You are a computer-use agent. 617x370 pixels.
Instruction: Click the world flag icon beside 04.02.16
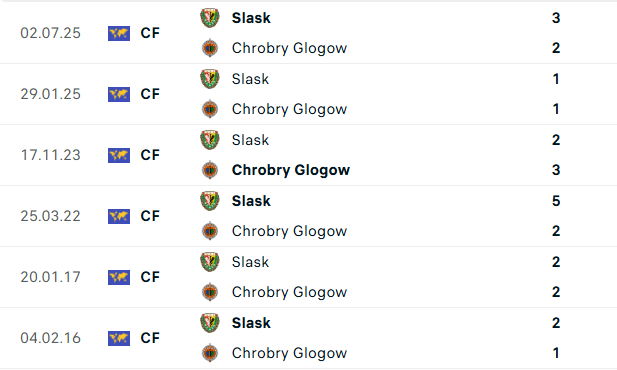[119, 339]
